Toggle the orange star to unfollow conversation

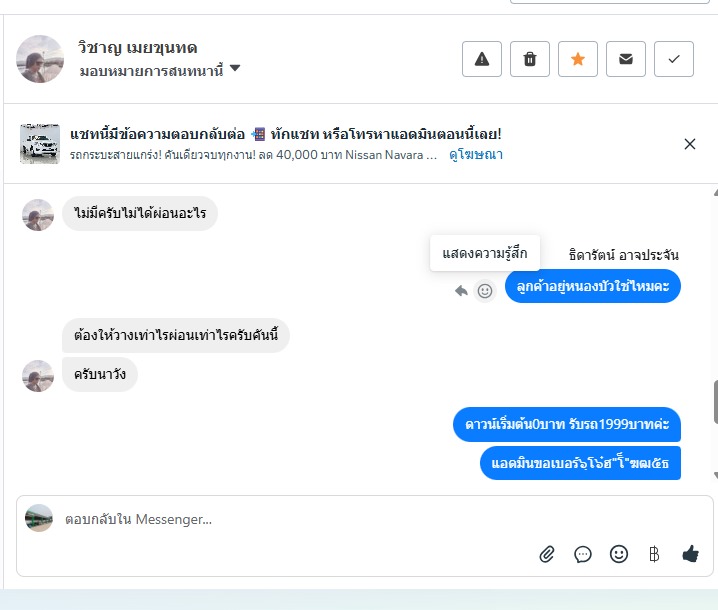[578, 59]
